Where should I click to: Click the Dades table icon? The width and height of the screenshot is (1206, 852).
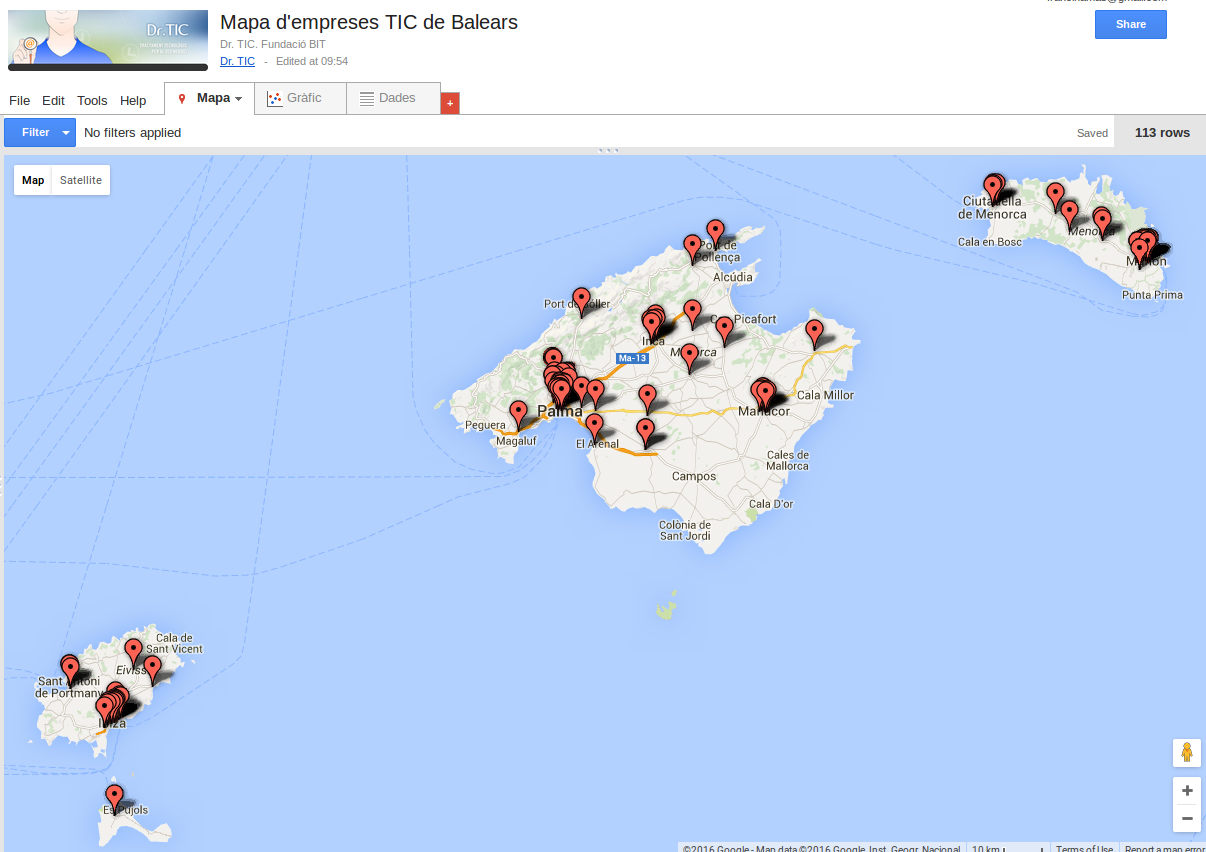(x=368, y=98)
